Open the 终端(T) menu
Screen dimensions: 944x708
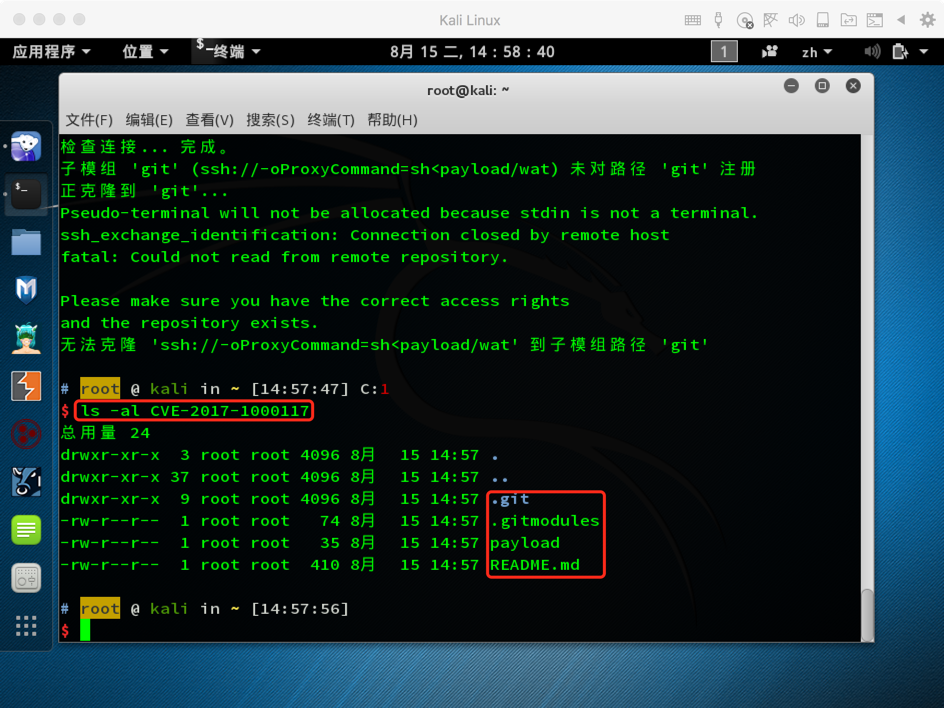331,120
